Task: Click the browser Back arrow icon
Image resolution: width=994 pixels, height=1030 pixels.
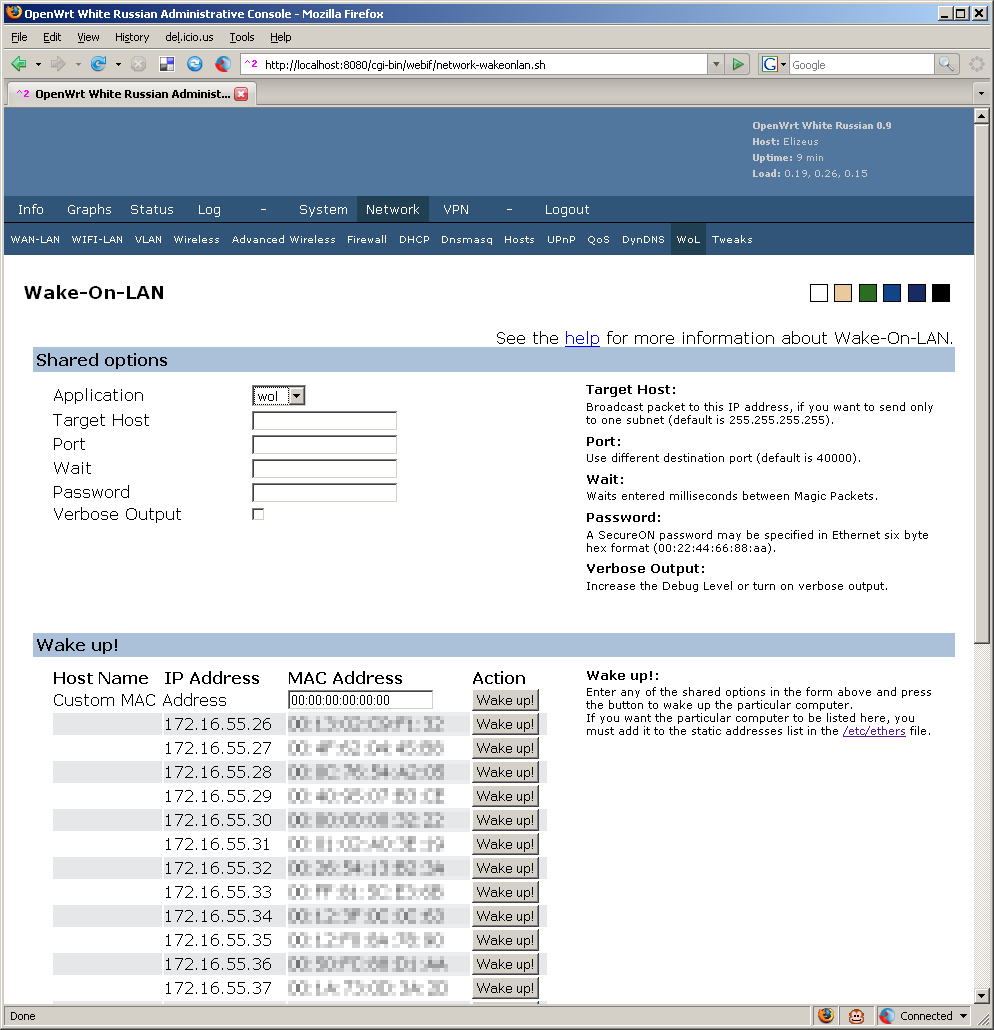Action: (18, 64)
